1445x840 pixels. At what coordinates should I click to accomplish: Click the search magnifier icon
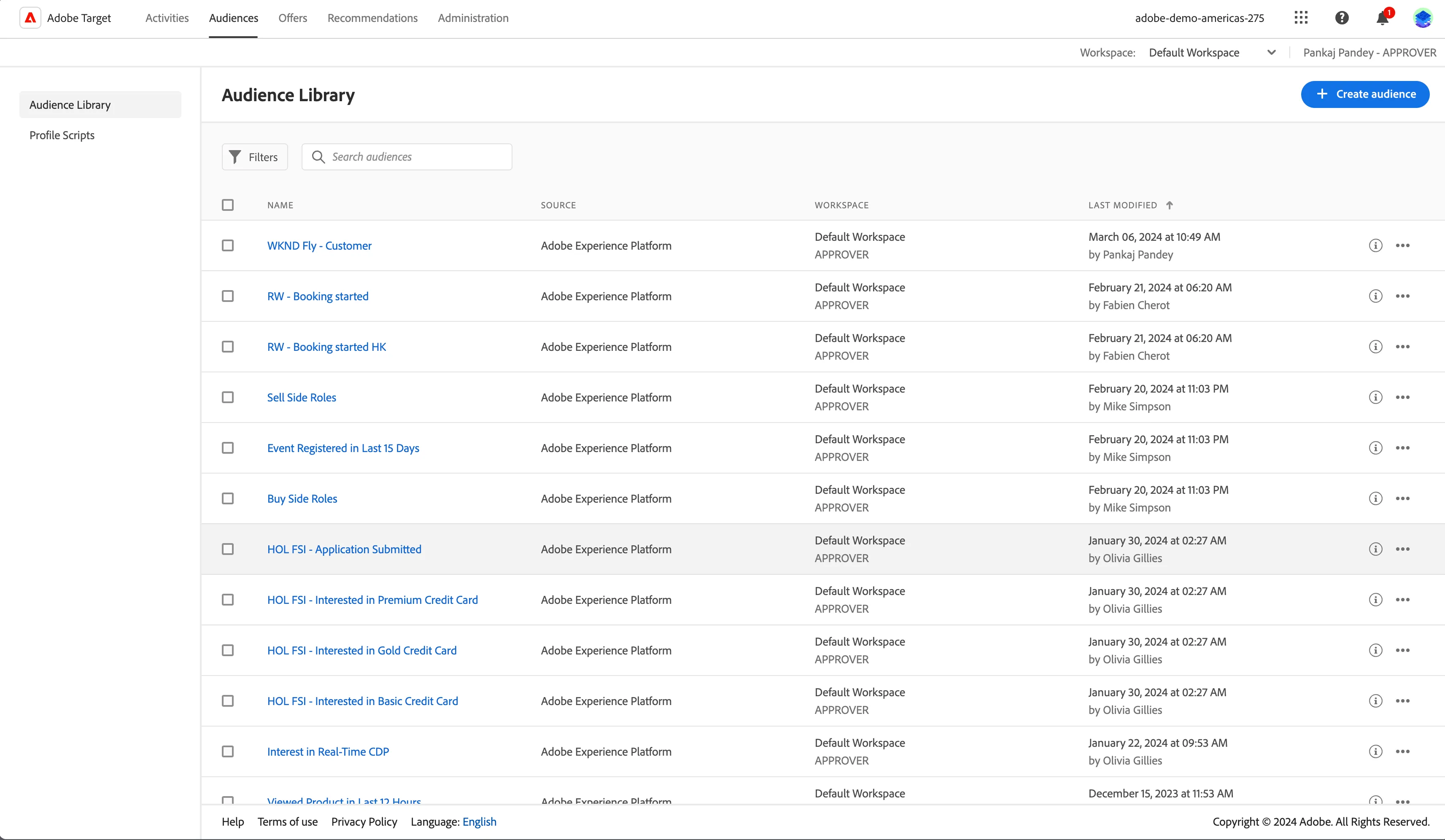(318, 156)
